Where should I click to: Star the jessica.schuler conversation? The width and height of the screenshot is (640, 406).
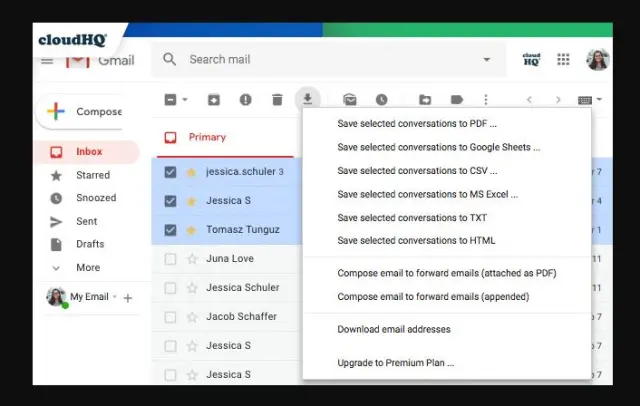pos(191,172)
